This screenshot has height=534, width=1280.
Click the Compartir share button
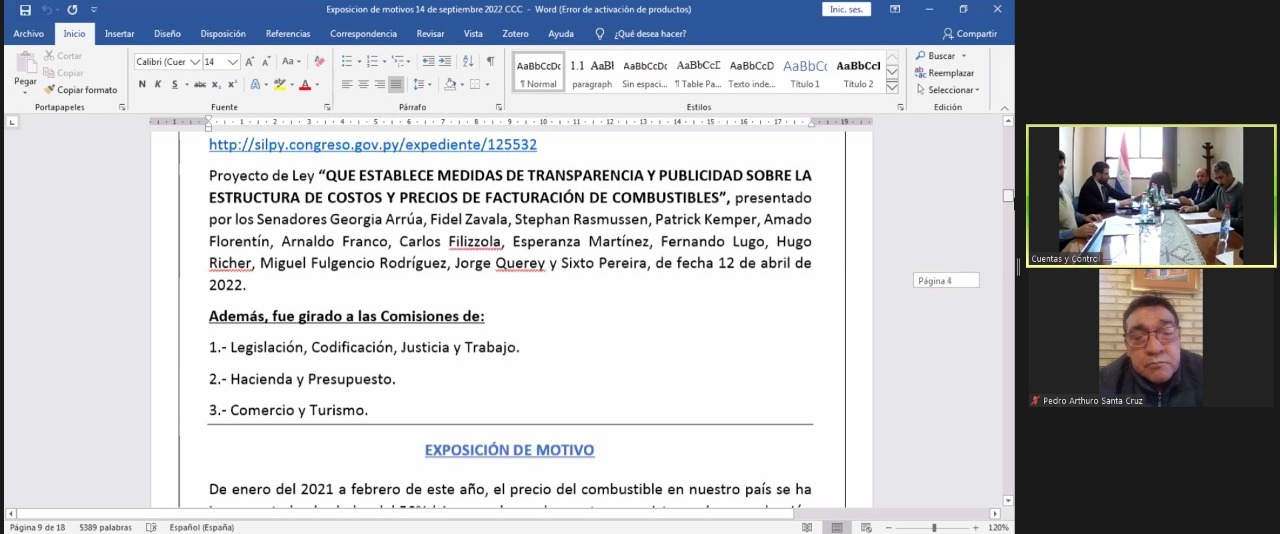click(969, 34)
